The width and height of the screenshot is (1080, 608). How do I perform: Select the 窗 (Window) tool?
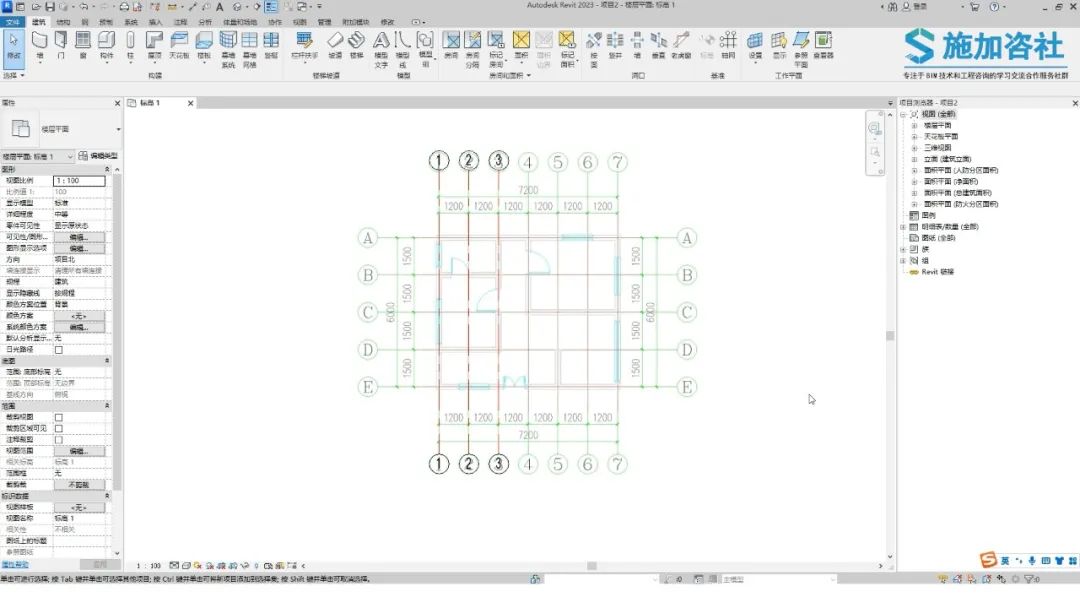(83, 45)
